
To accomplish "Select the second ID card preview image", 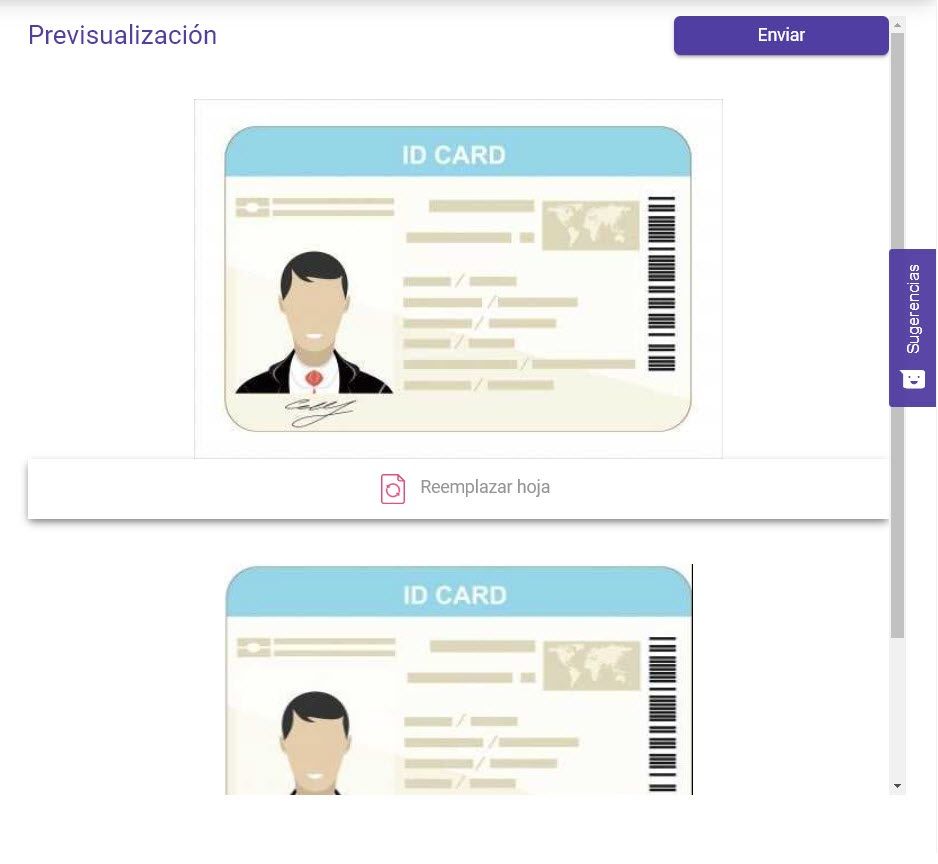I will pyautogui.click(x=459, y=679).
